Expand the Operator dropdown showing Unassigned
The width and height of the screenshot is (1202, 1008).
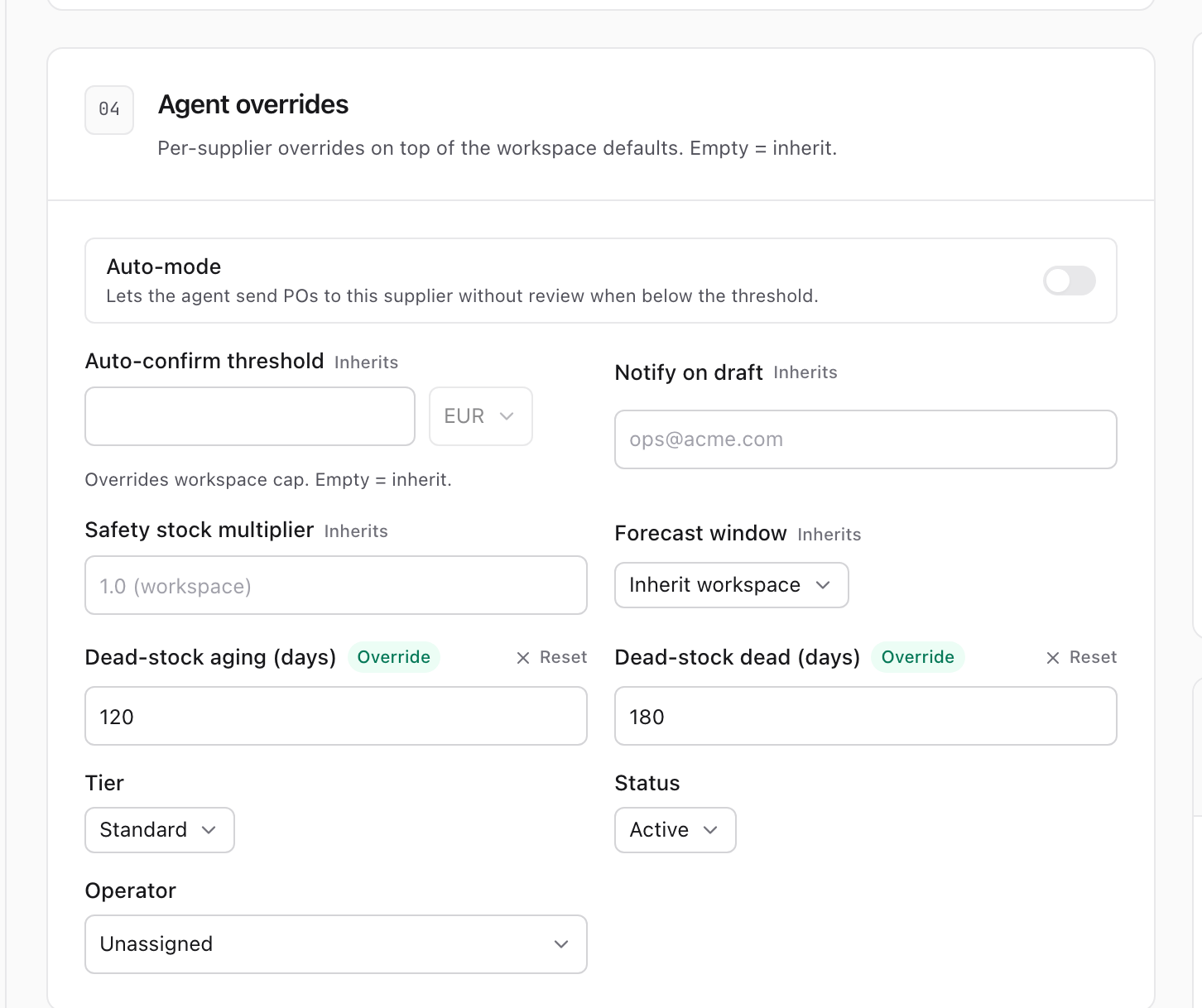(x=336, y=944)
